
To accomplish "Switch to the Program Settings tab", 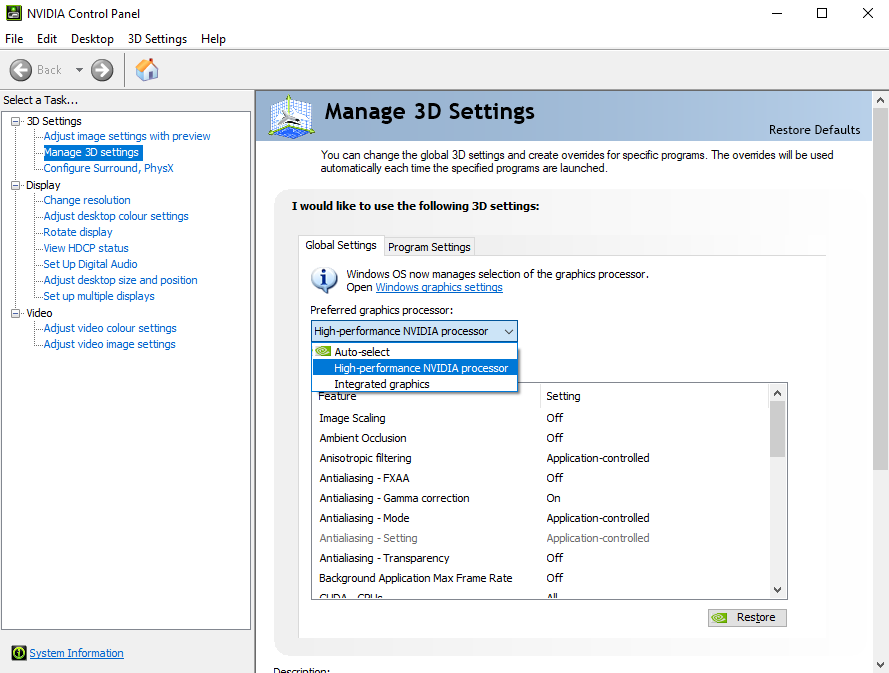I will pos(429,247).
